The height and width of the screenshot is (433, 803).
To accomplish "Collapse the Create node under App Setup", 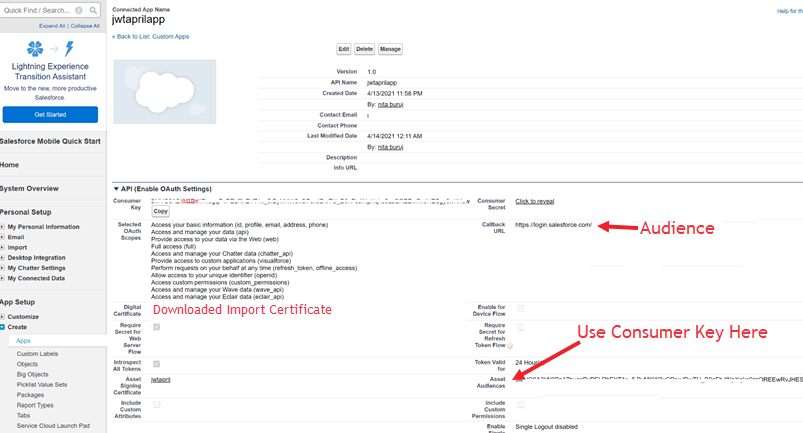I will tap(3, 327).
